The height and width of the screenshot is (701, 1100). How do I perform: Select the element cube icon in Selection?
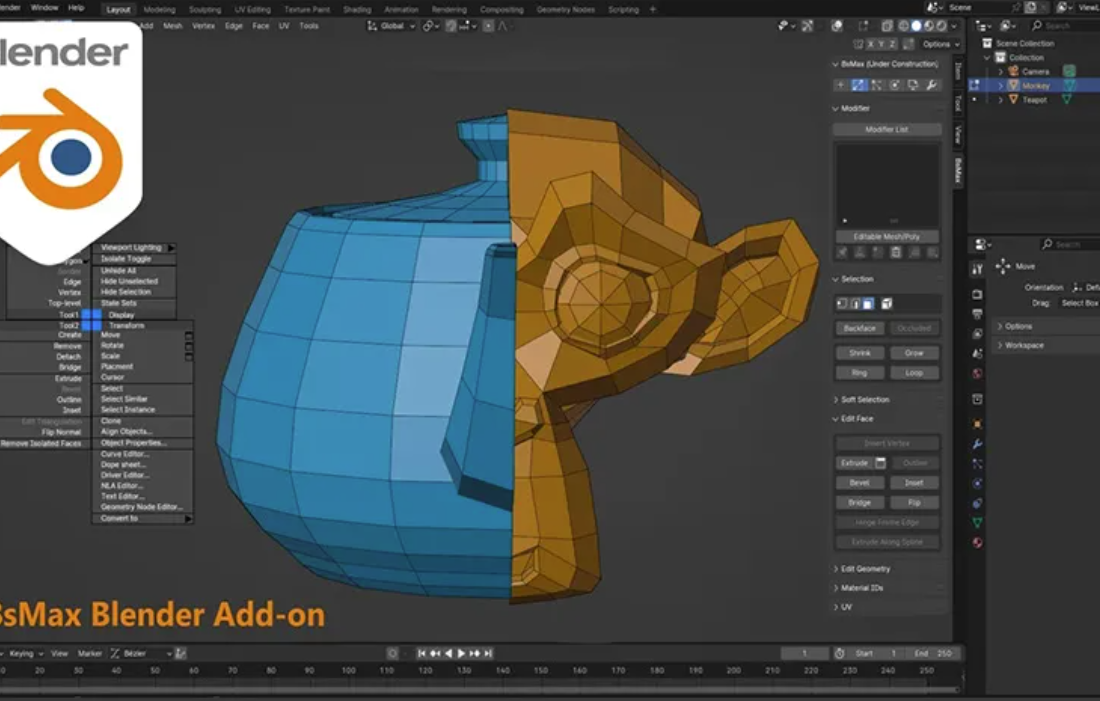tap(887, 304)
